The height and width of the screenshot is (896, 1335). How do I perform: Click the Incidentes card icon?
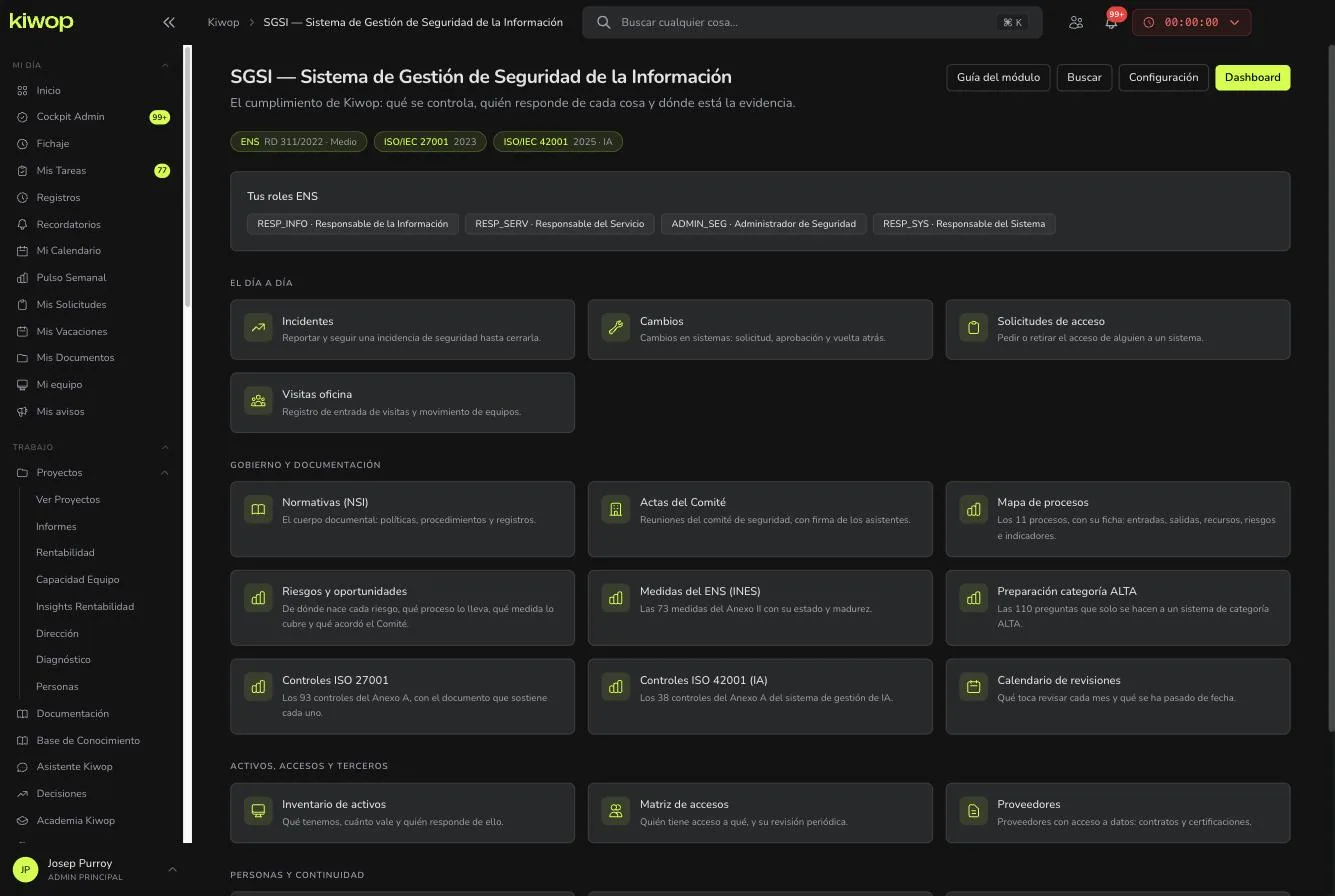[258, 327]
